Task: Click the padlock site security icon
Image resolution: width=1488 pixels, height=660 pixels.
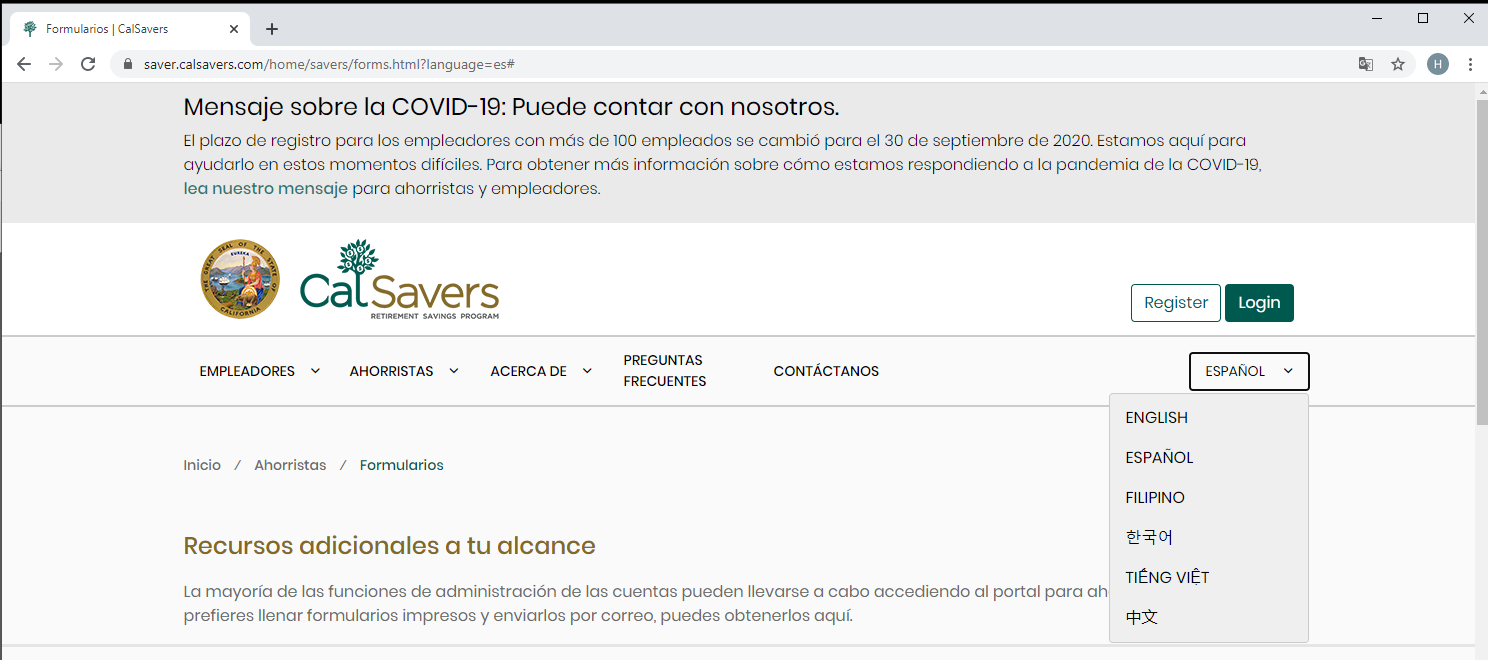Action: (x=127, y=64)
